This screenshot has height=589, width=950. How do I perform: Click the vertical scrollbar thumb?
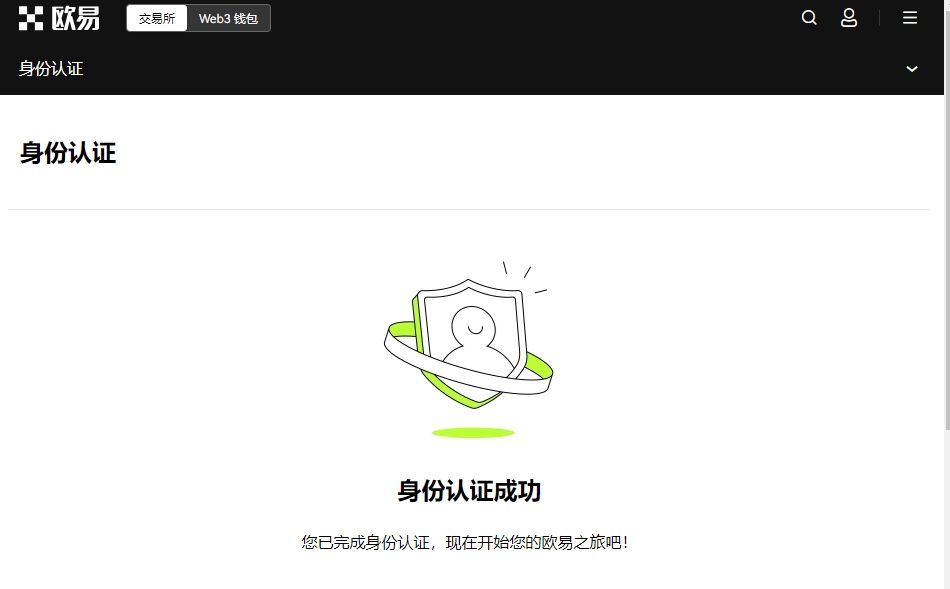click(x=947, y=215)
